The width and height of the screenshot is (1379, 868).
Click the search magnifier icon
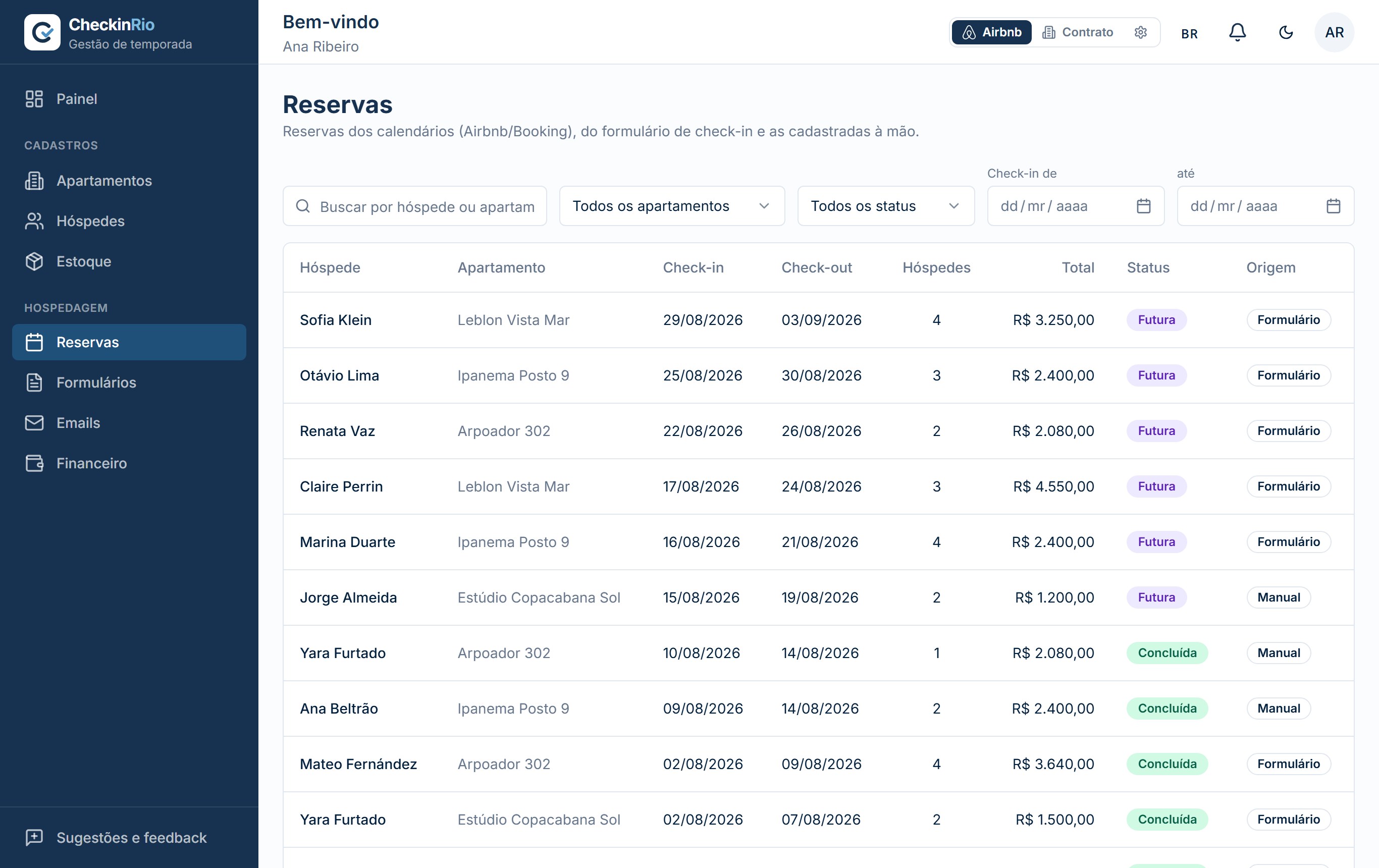[x=303, y=206]
